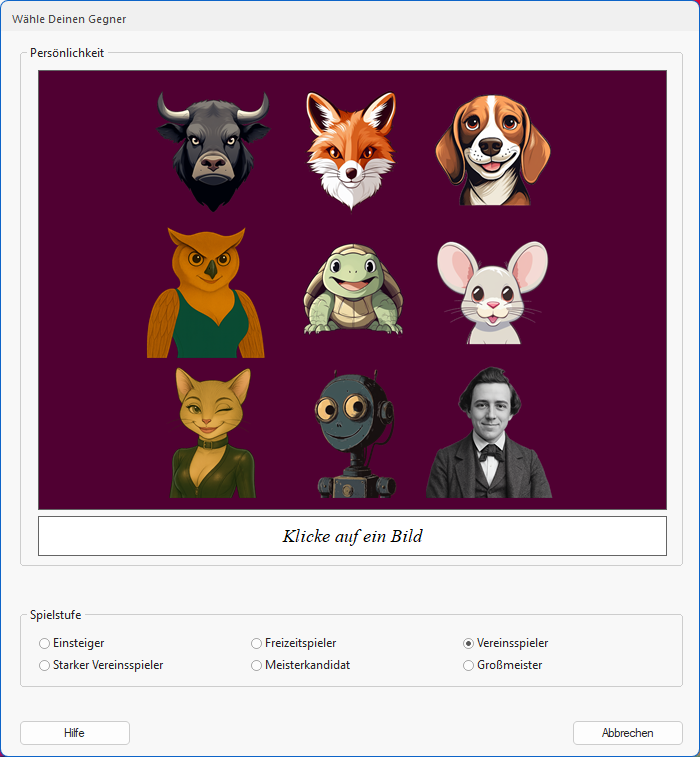Select the winking cat opponent

click(x=211, y=432)
